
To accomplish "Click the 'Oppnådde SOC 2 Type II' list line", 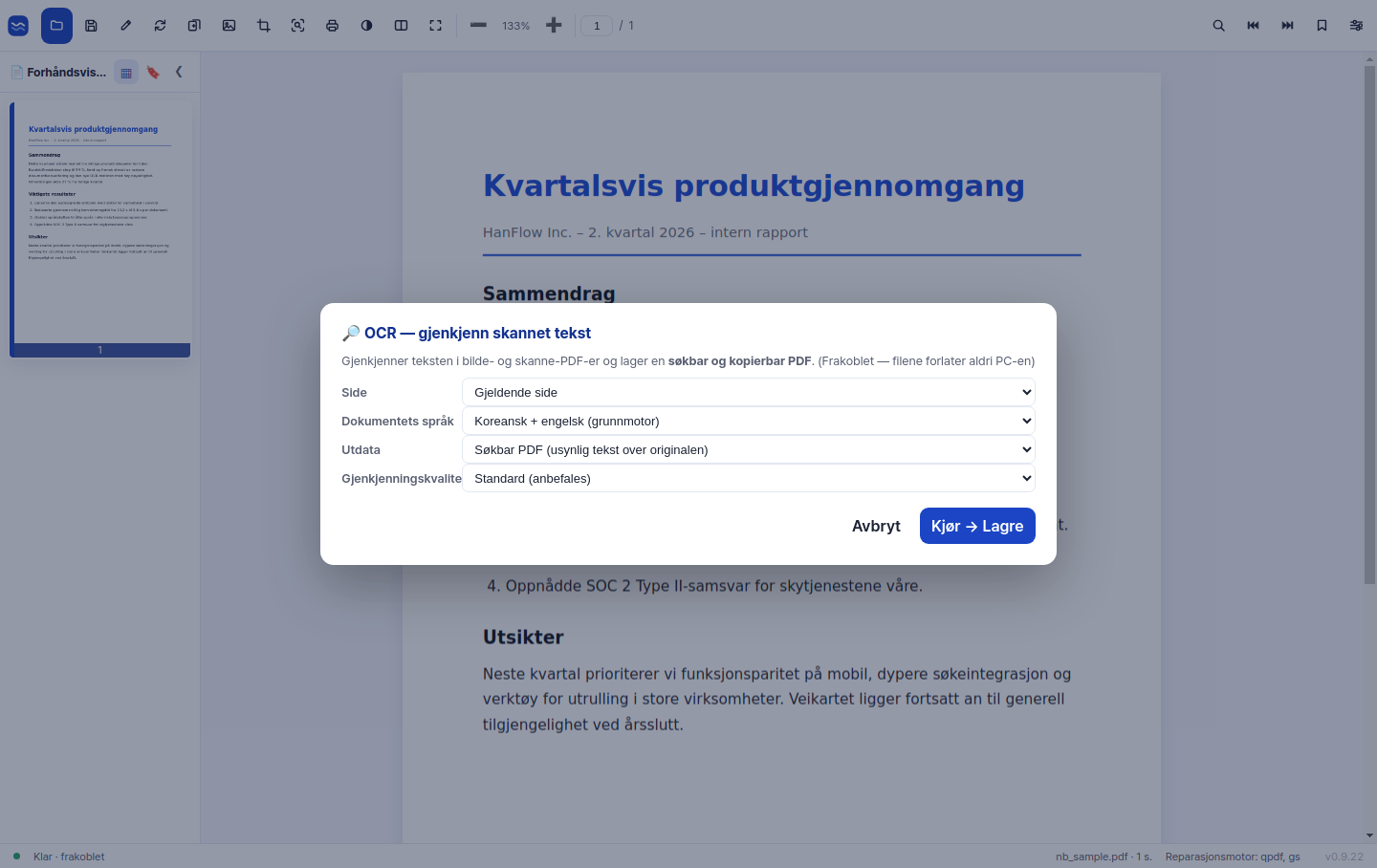I will (x=705, y=586).
